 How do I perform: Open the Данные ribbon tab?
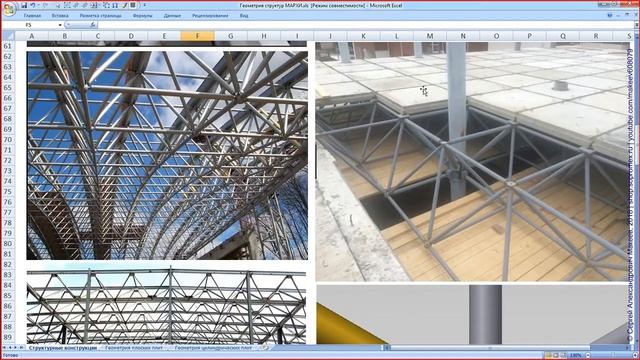[x=172, y=16]
